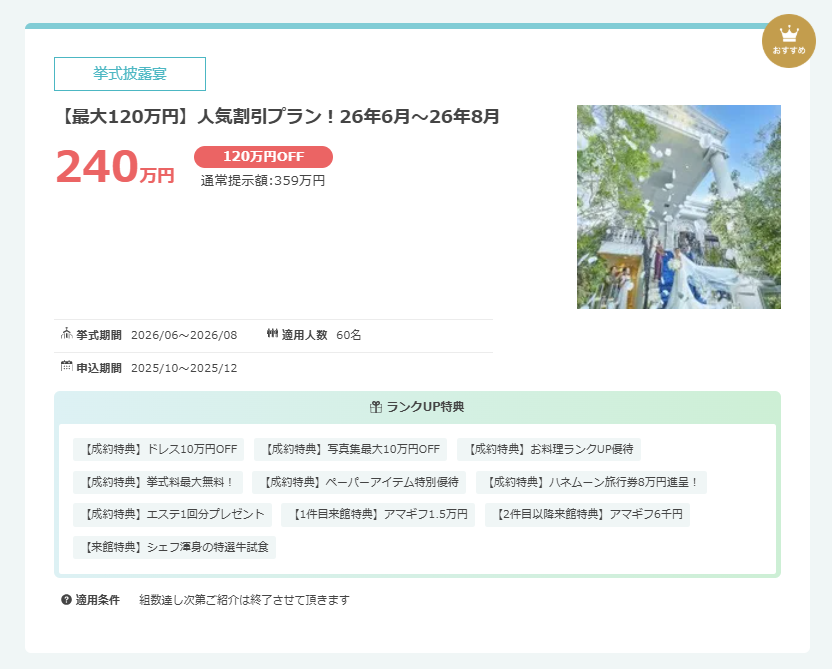Click the お料理ランクUP優待 benefit tag
This screenshot has height=669, width=832.
tap(548, 449)
